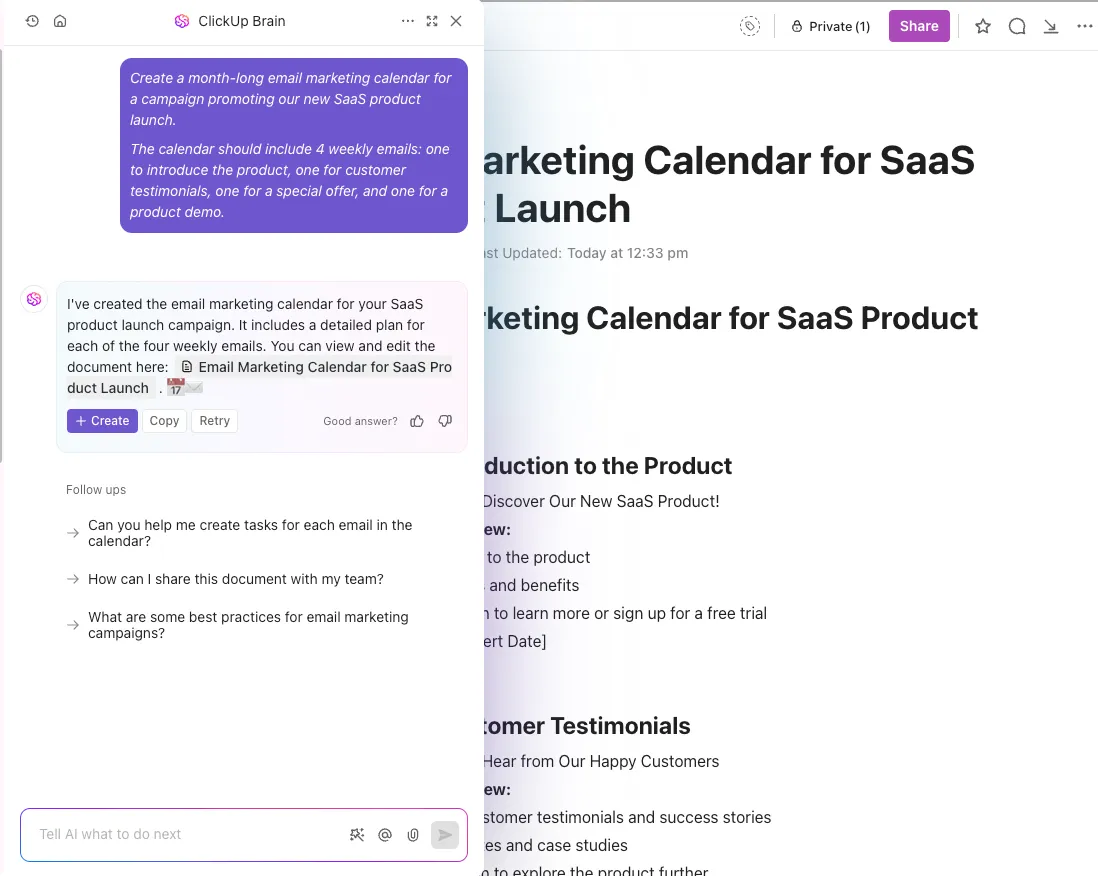Click the tag icon in document toolbar
1098x876 pixels.
pyautogui.click(x=750, y=27)
